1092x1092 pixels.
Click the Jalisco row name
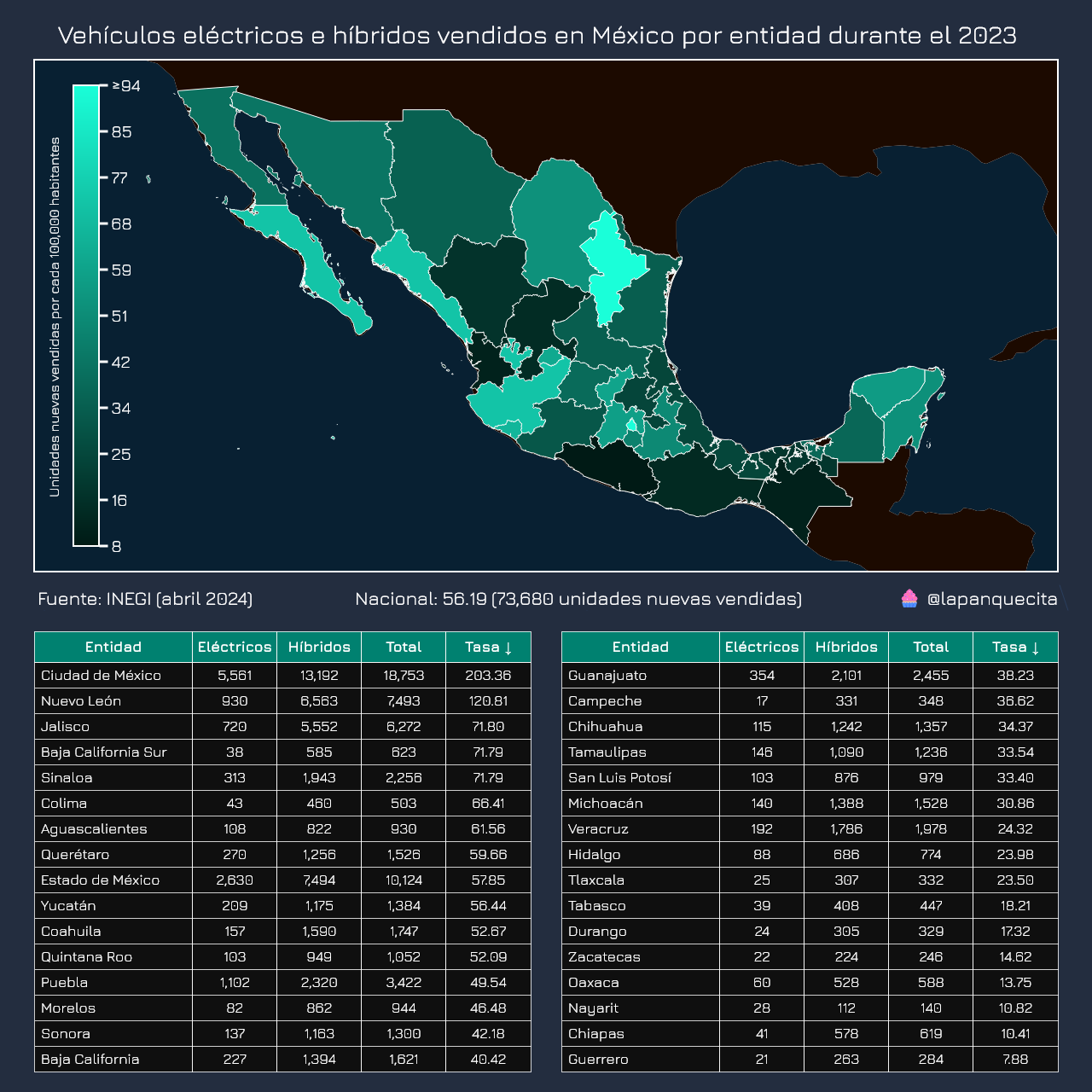coord(65,726)
